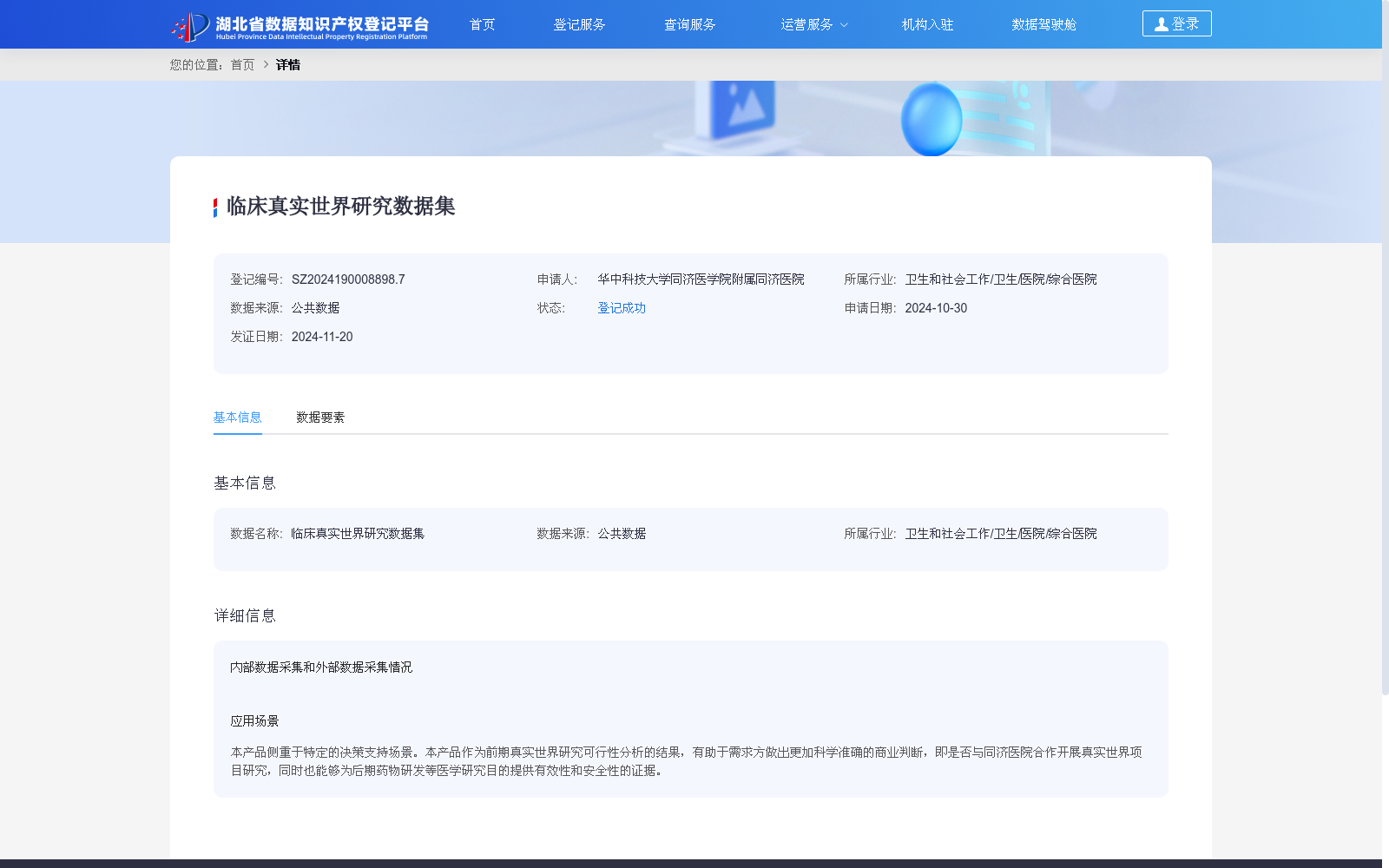1389x868 pixels.
Task: Click the 登录 button
Action: (x=1176, y=23)
